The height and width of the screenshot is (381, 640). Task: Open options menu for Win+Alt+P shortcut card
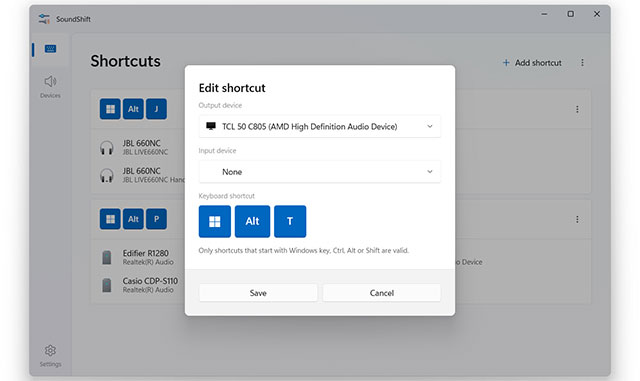577,219
